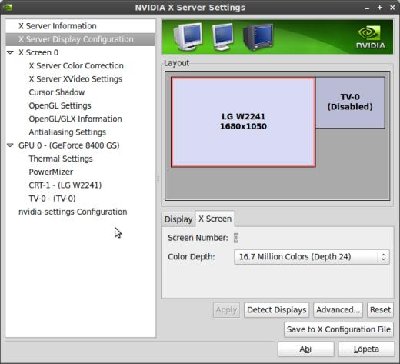Select X Server Display Configuration entry

80,39
